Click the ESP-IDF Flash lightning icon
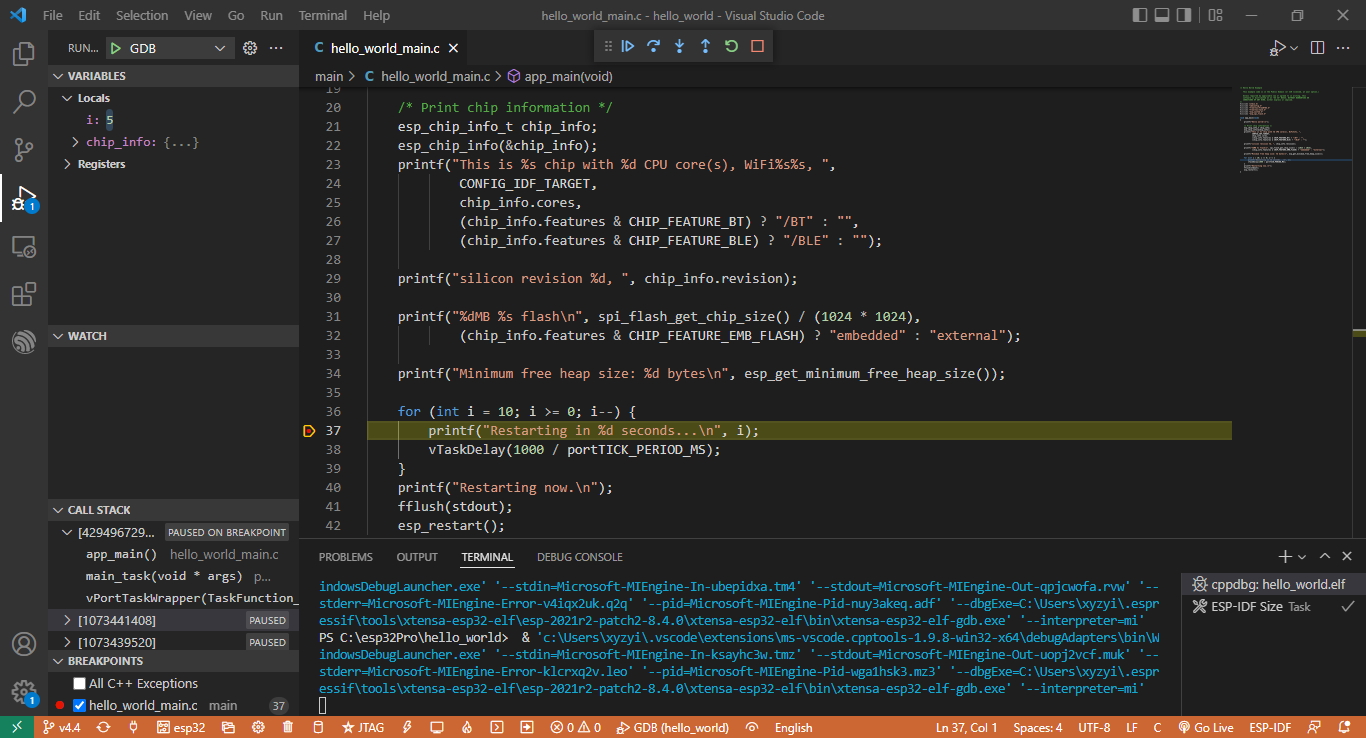Screen dimensions: 1366x738 tap(406, 728)
